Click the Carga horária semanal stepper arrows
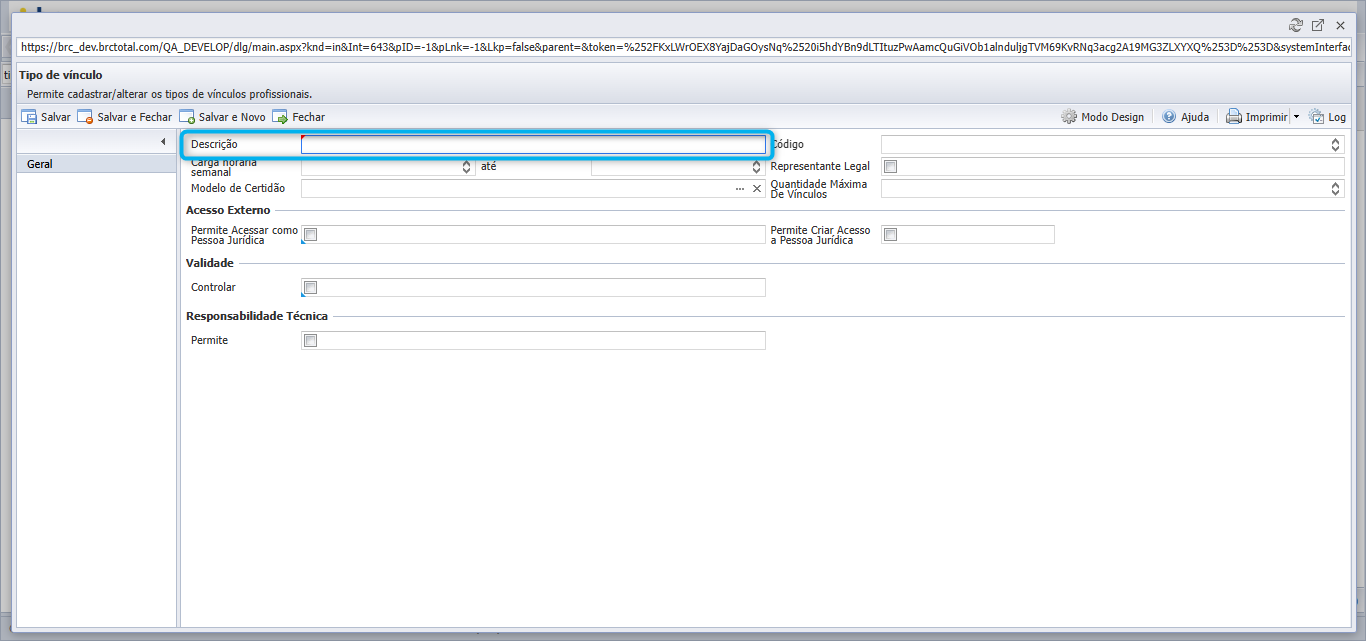Image resolution: width=1366 pixels, height=641 pixels. coord(466,167)
